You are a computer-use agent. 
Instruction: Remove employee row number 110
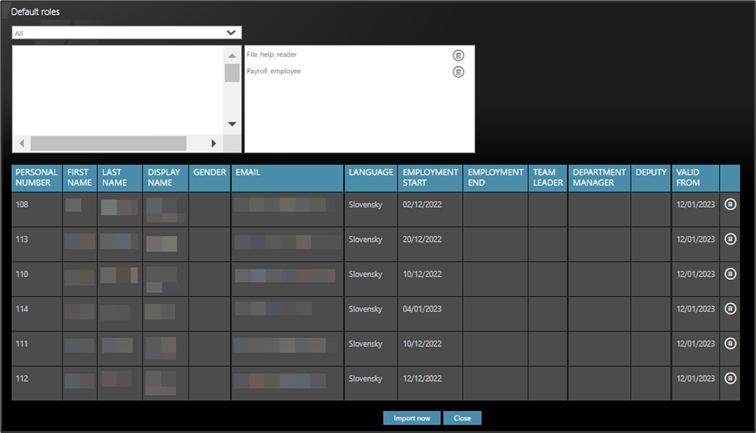730,274
